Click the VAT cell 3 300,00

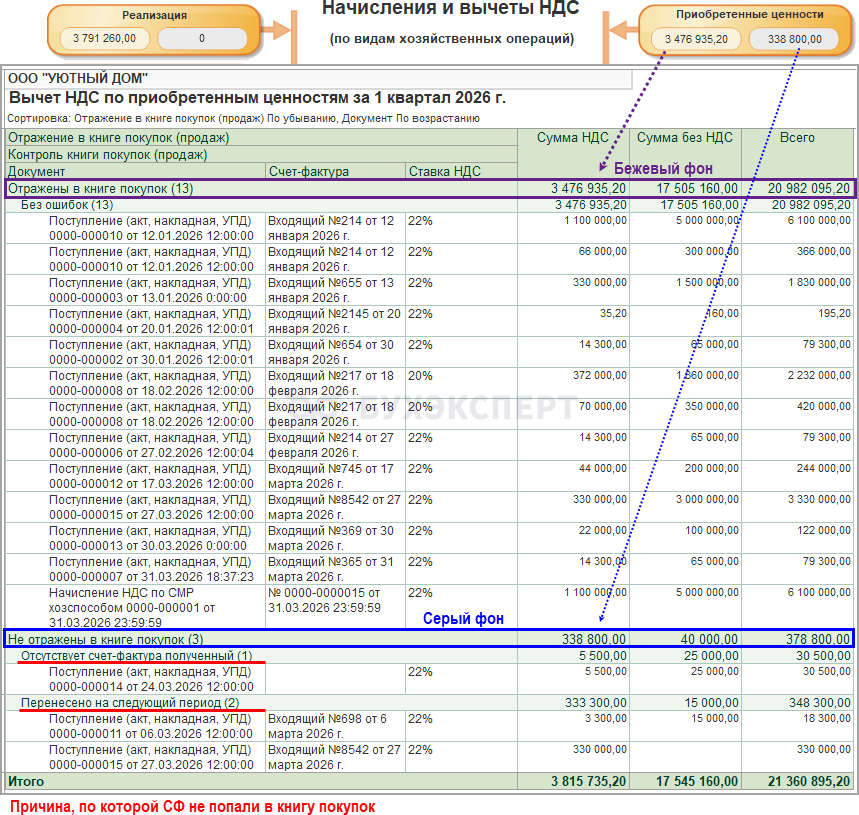point(605,718)
